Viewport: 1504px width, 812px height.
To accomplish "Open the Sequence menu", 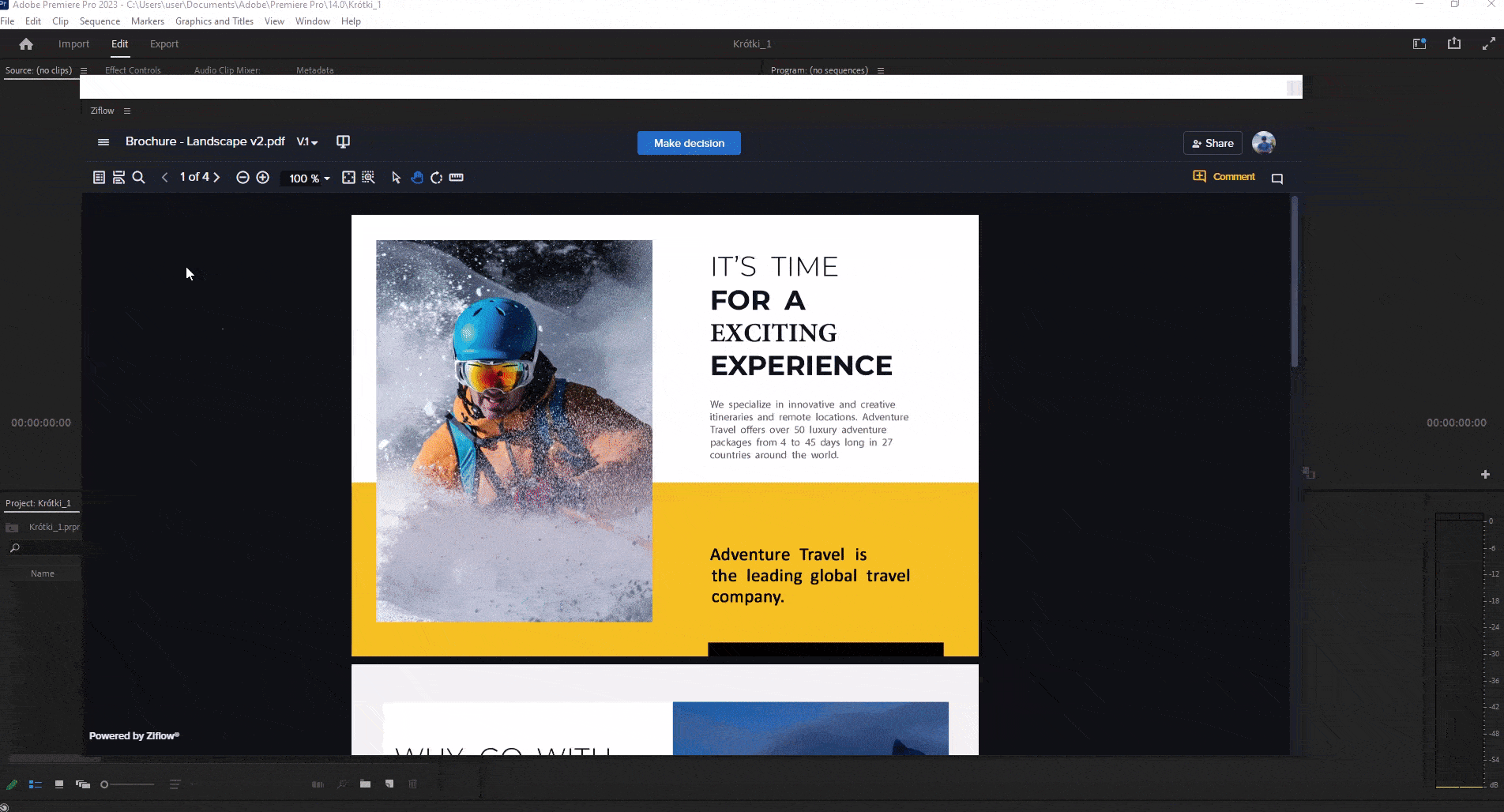I will [x=100, y=21].
